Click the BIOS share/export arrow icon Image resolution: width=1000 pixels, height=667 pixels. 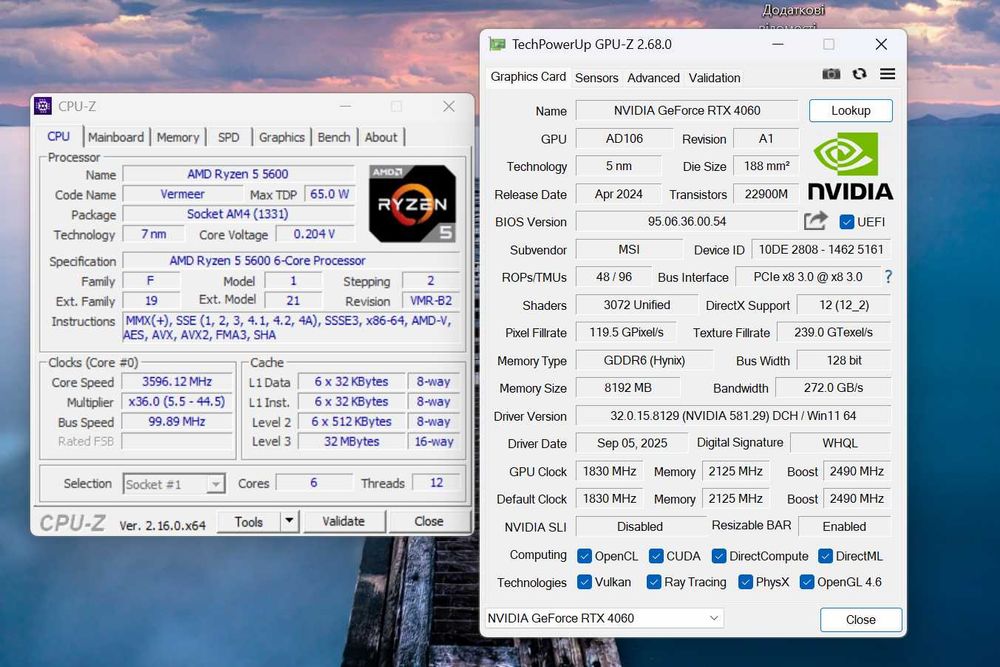(x=816, y=221)
